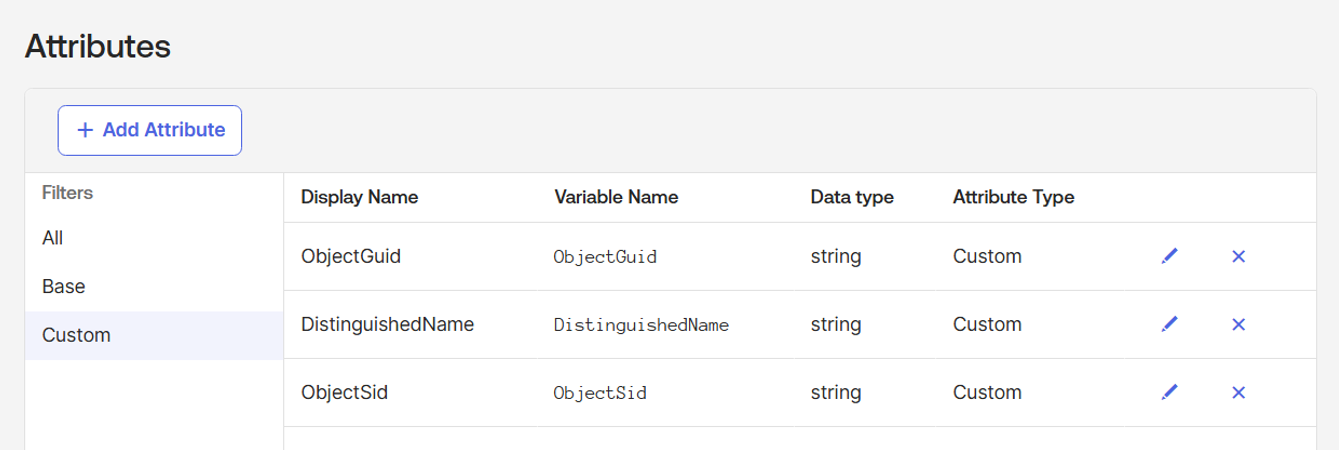Delete the ObjectGuid attribute X icon
1339x450 pixels.
coord(1238,257)
